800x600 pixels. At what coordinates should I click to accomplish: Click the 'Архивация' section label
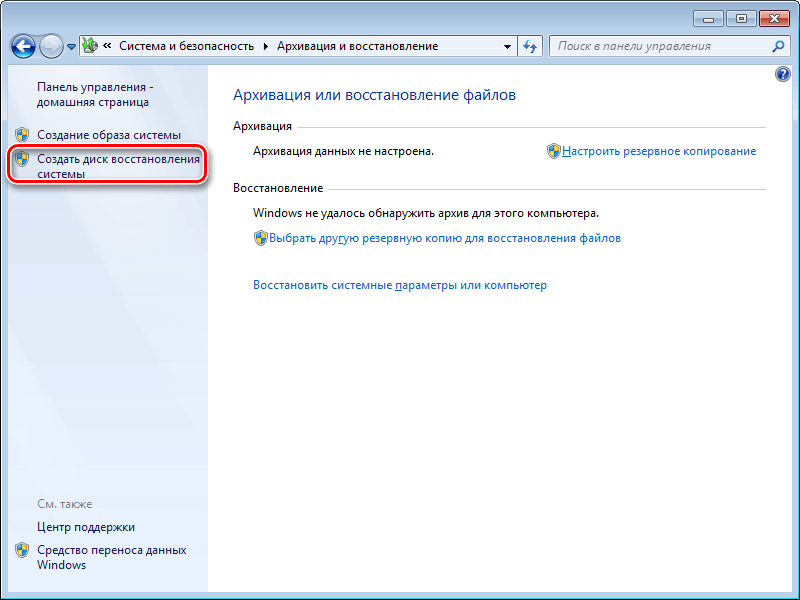point(262,126)
